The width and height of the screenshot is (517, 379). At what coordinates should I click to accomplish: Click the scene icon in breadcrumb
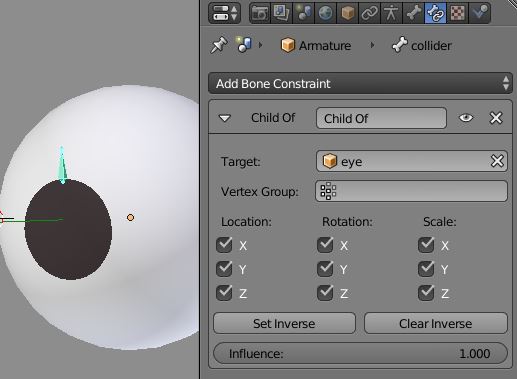coord(244,45)
